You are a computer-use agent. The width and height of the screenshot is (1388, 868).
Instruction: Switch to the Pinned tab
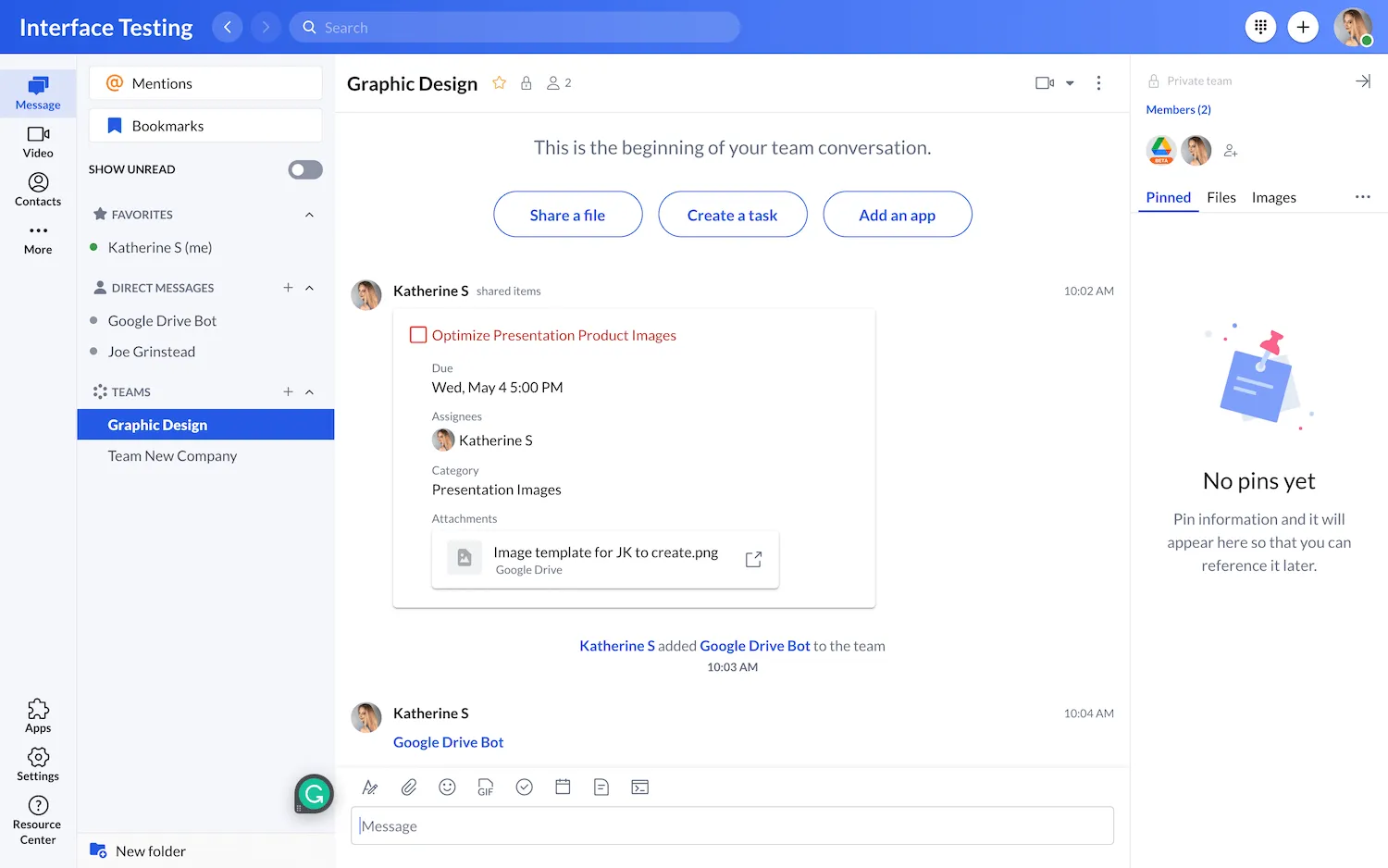click(1169, 197)
